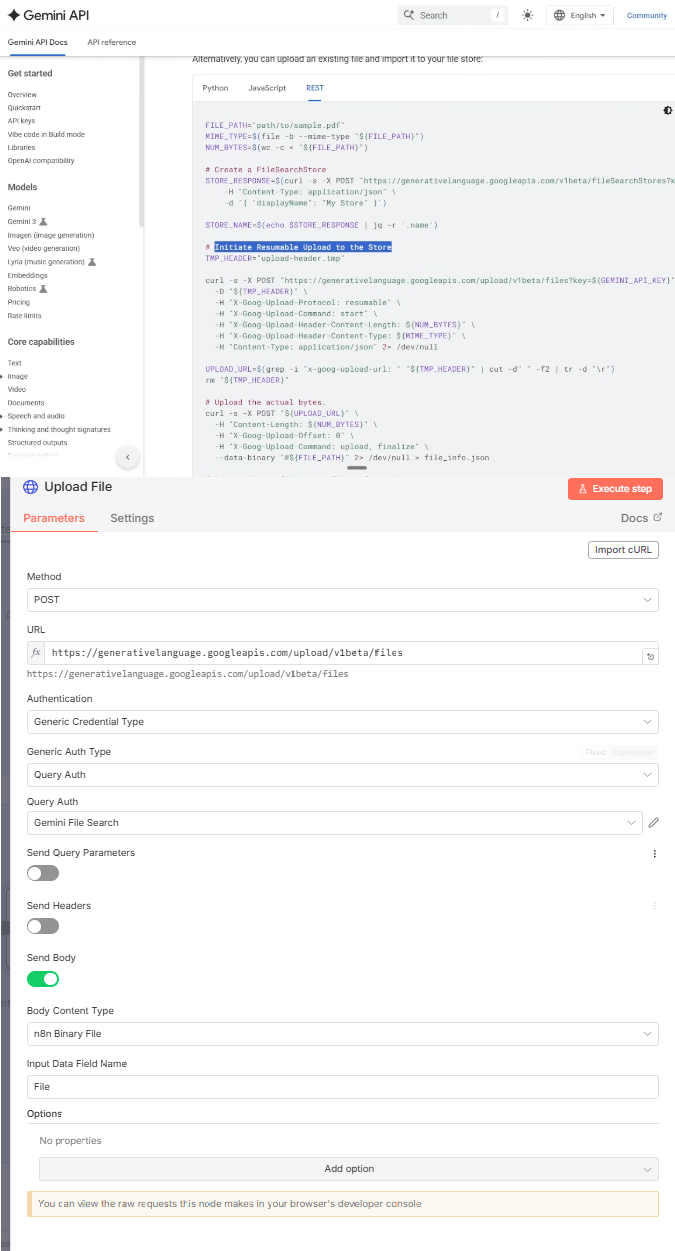This screenshot has width=675, height=1251.
Task: Click the pencil icon to edit Query Auth credential
Action: tap(653, 822)
